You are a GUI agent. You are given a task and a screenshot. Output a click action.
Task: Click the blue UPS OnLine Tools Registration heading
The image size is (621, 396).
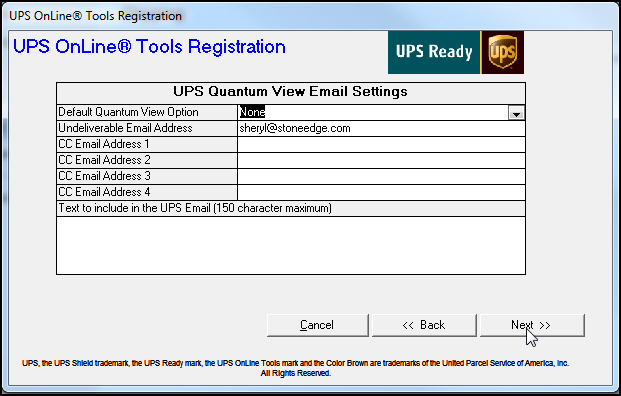click(x=149, y=47)
